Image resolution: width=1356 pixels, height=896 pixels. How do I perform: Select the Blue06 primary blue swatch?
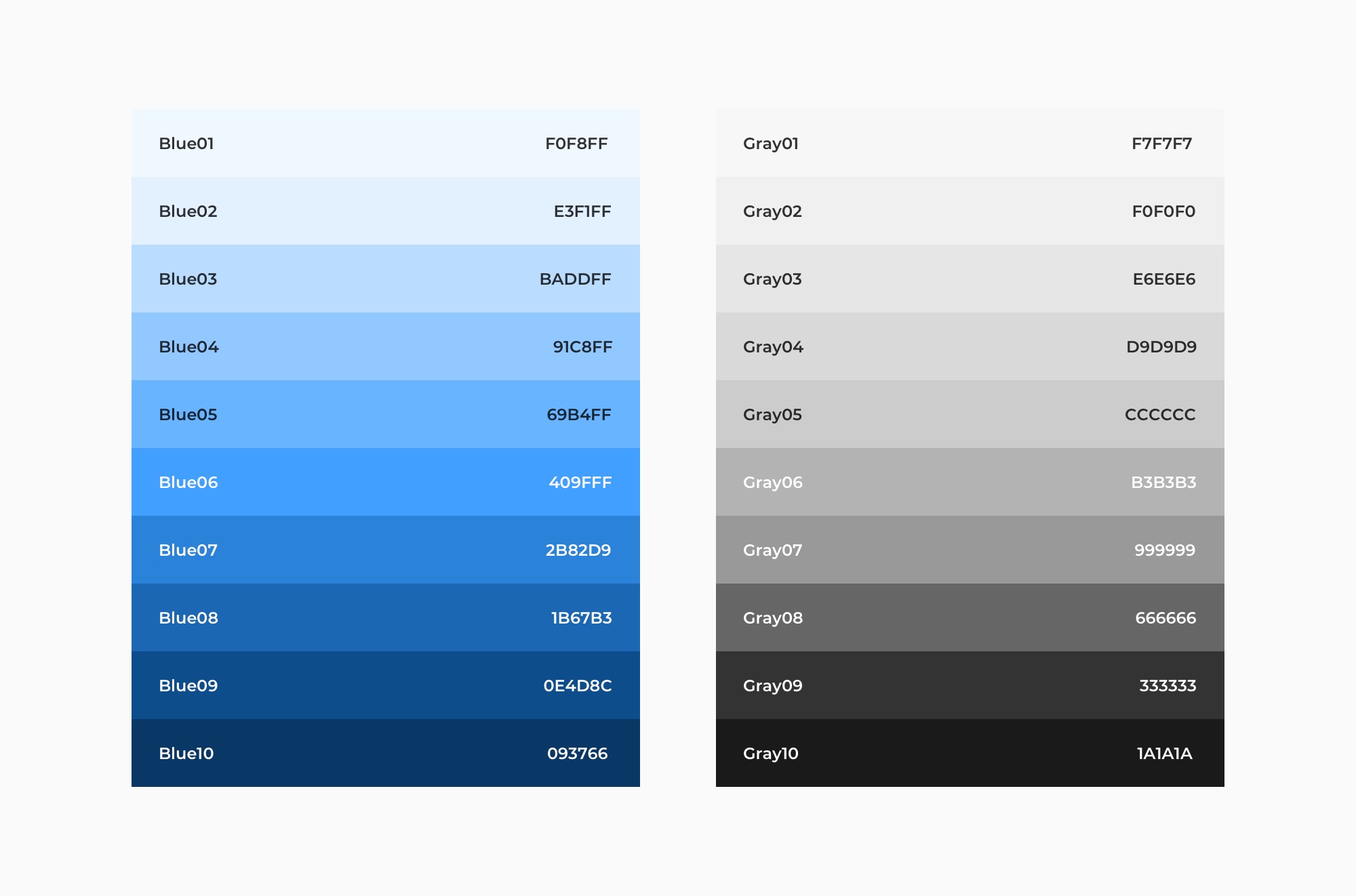point(385,482)
